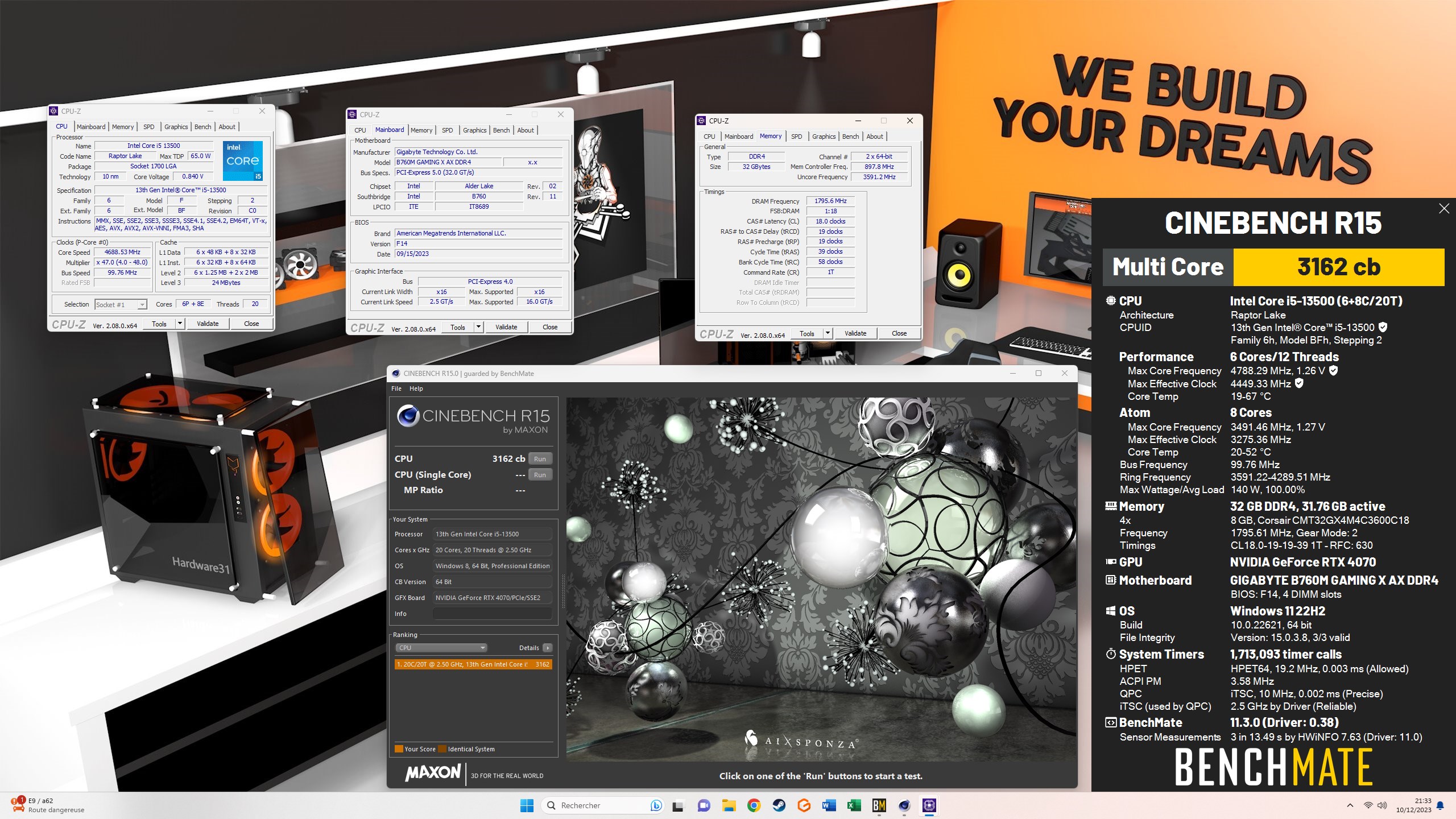The image size is (1456, 819).
Task: Close the BenchMate result panel
Action: pos(1443,209)
